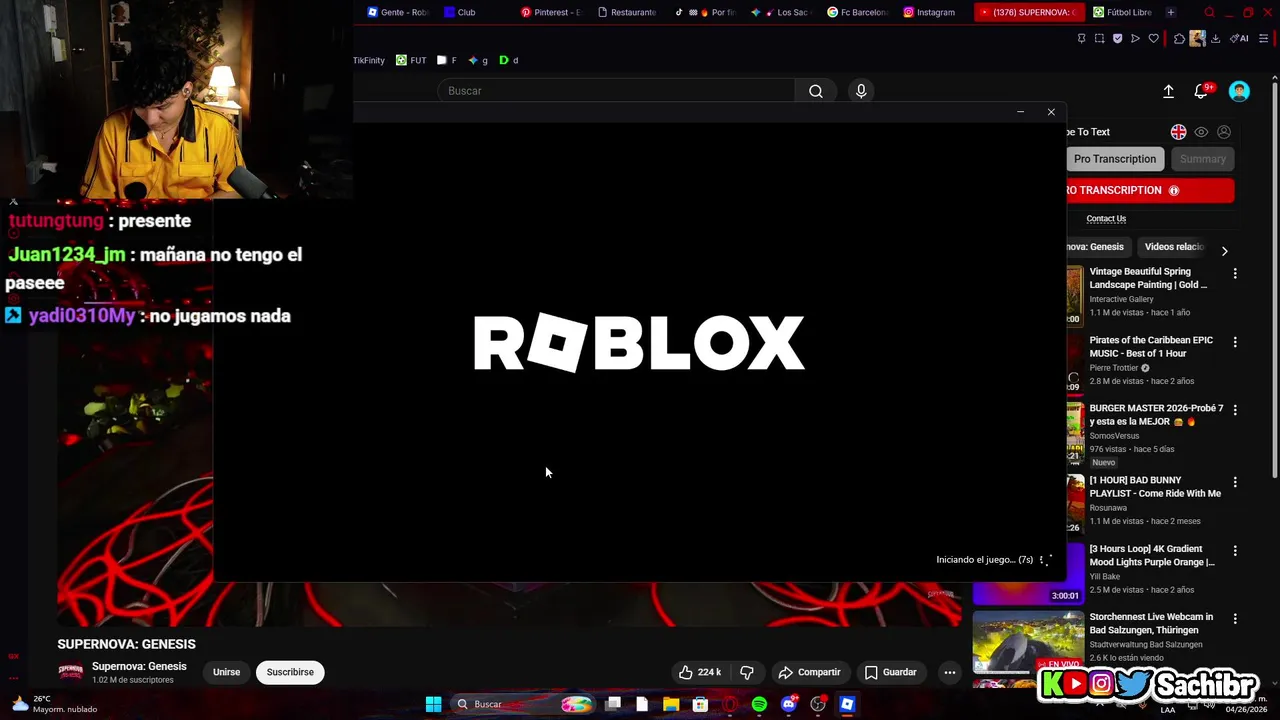
Task: Open the Contact Us link
Action: coord(1106,219)
